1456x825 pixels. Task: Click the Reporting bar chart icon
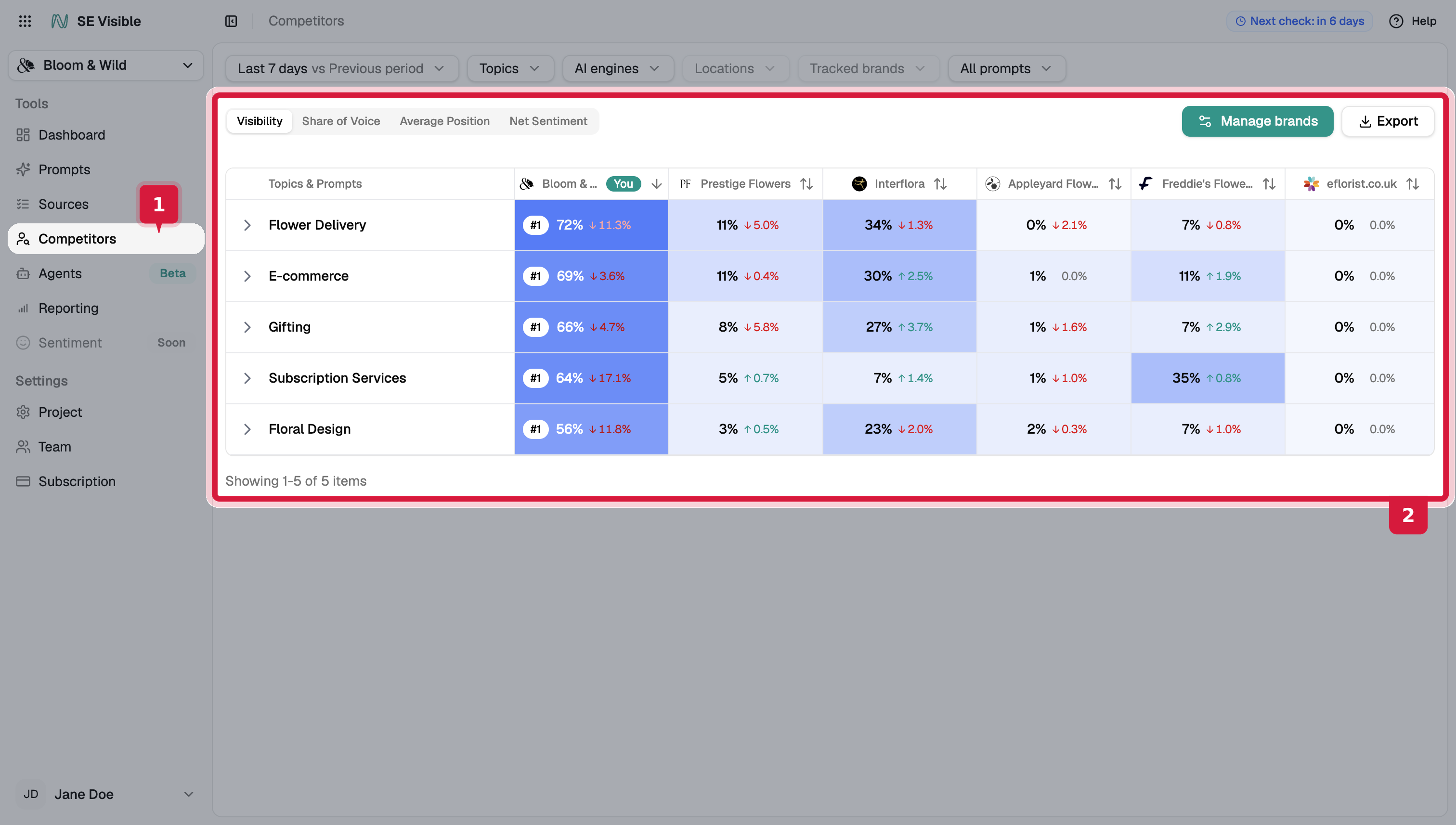tap(23, 308)
